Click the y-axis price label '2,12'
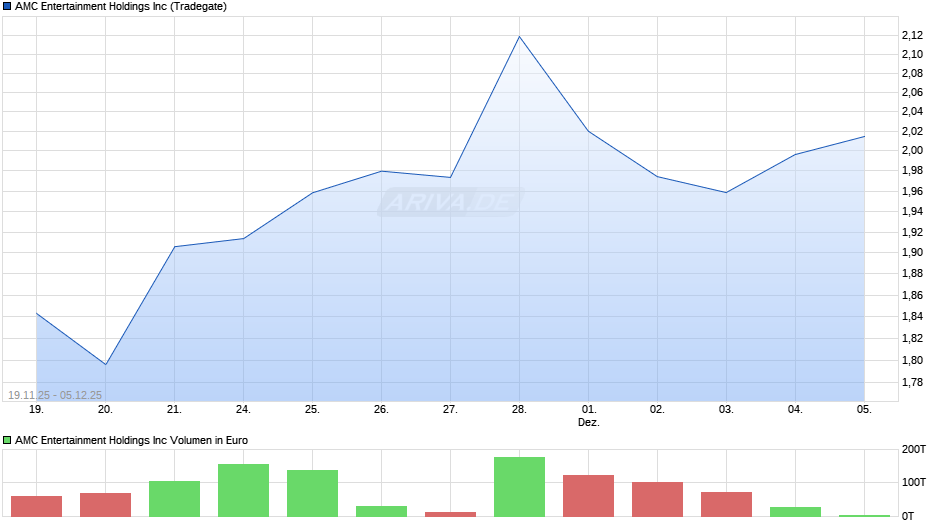This screenshot has height=526, width=940. [x=912, y=36]
